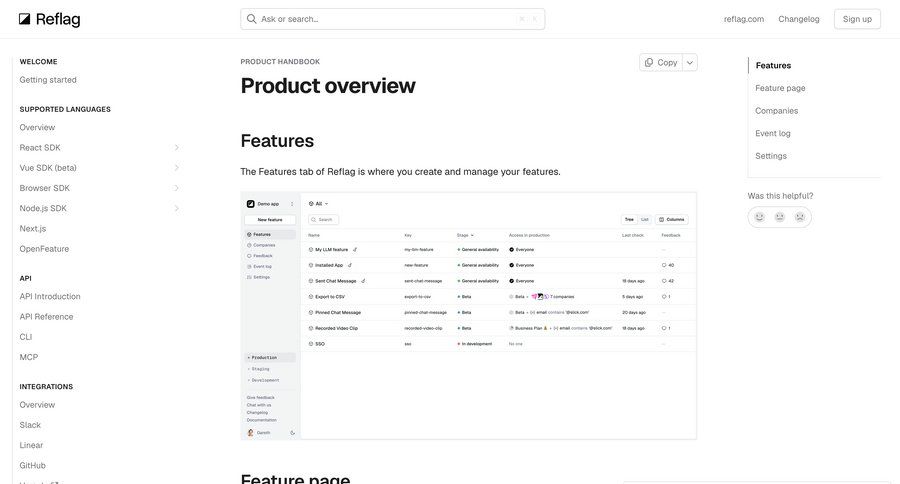Viewport: 900px width, 484px height.
Task: Open Integrations Overview page
Action: point(37,405)
